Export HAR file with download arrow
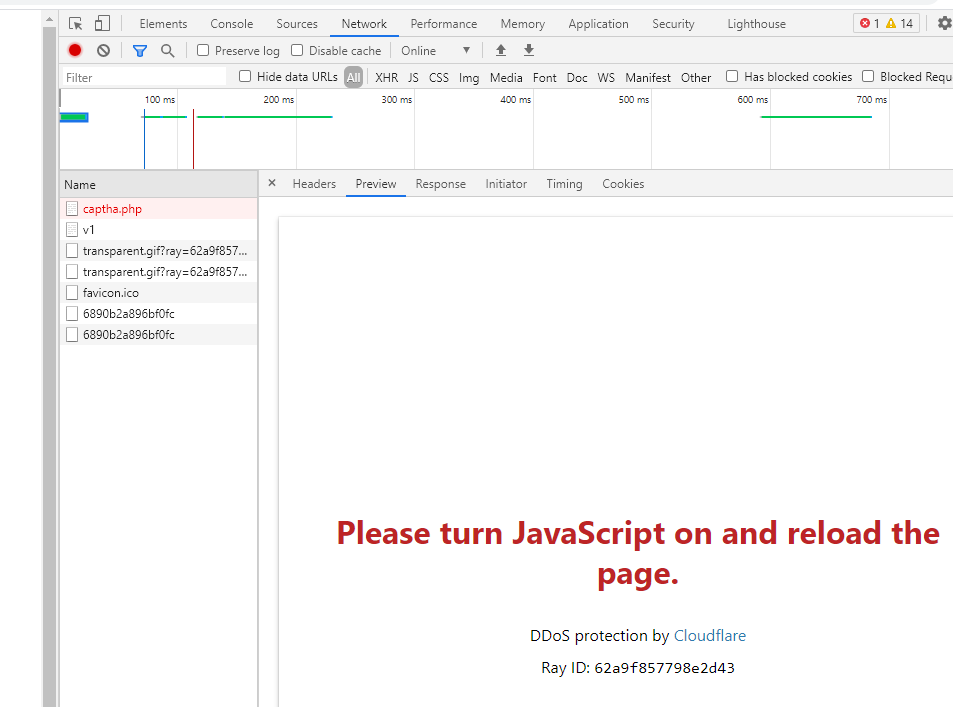The image size is (953, 707). click(x=529, y=50)
